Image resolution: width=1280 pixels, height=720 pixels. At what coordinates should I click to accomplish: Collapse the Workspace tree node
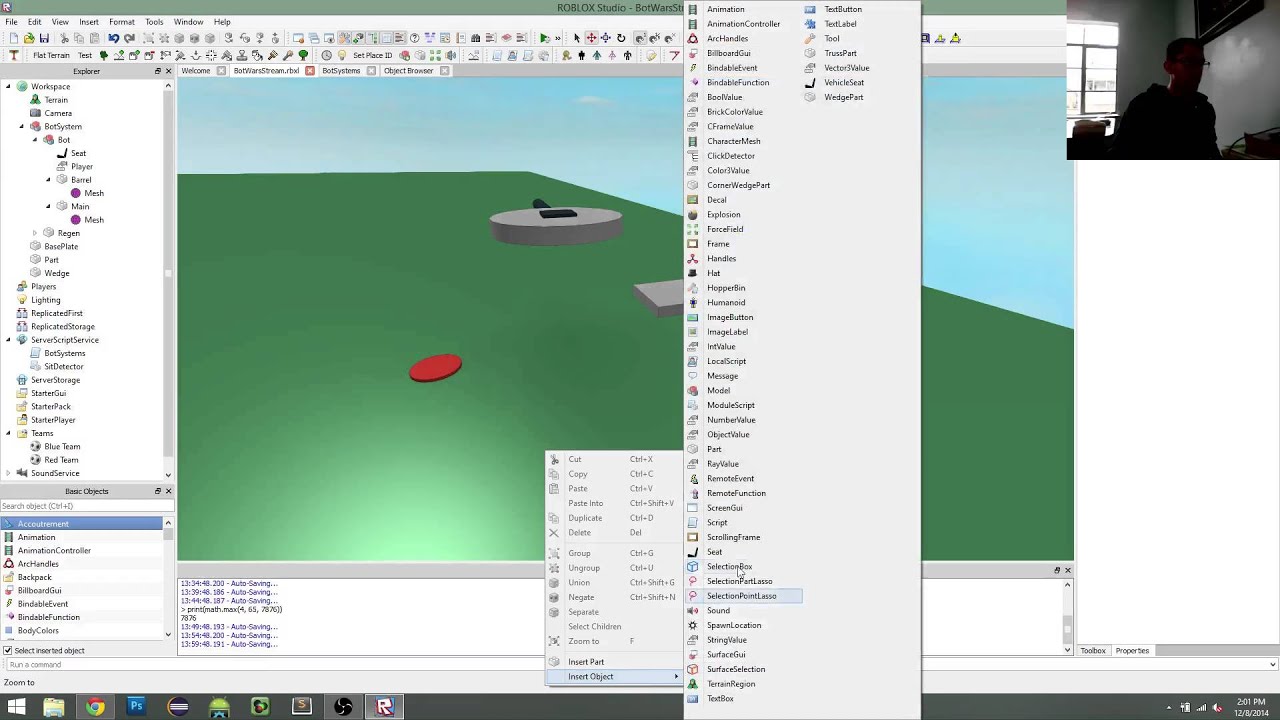pyautogui.click(x=9, y=86)
